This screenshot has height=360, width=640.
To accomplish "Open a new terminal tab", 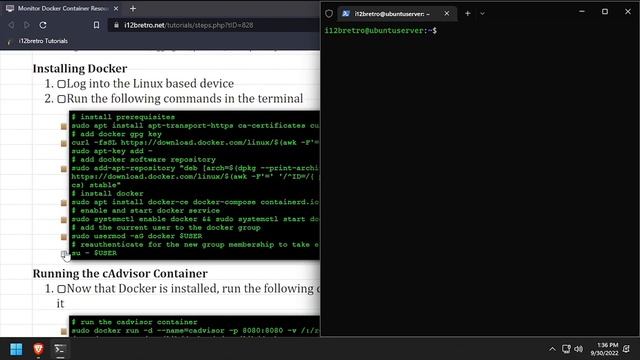I will pos(468,13).
